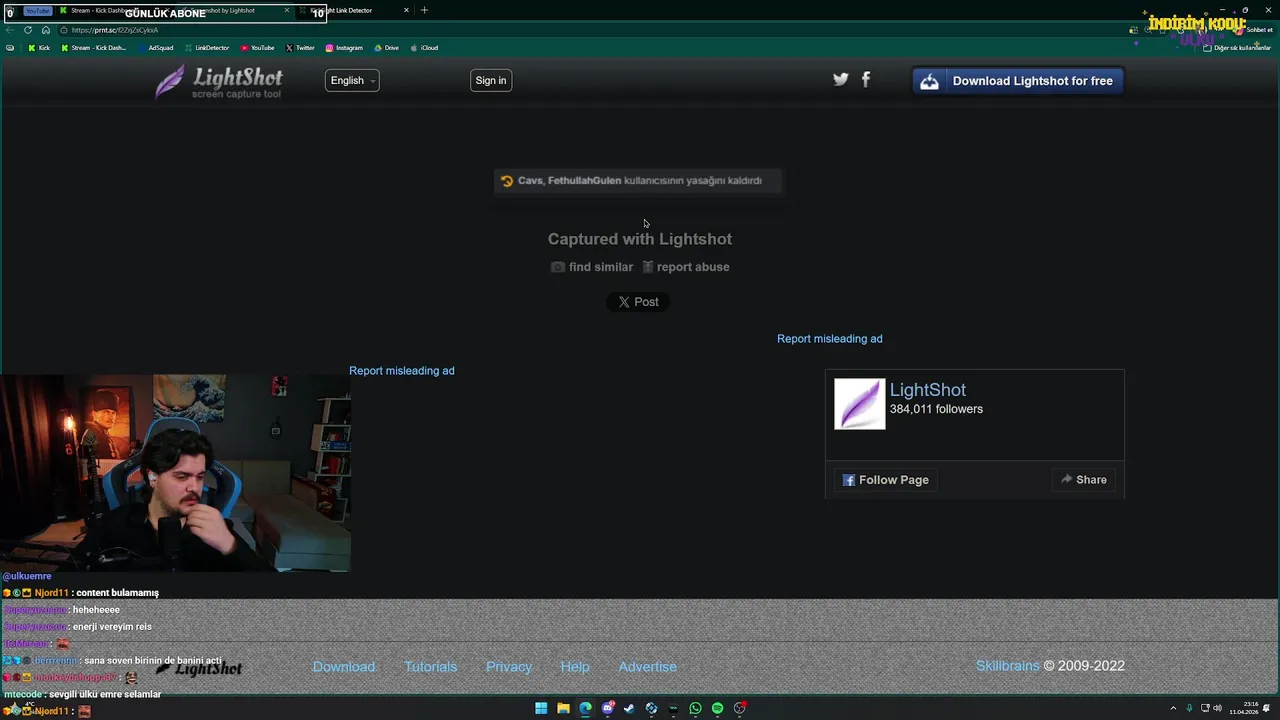Close the Link Detector tab
The width and height of the screenshot is (1280, 720).
click(406, 11)
